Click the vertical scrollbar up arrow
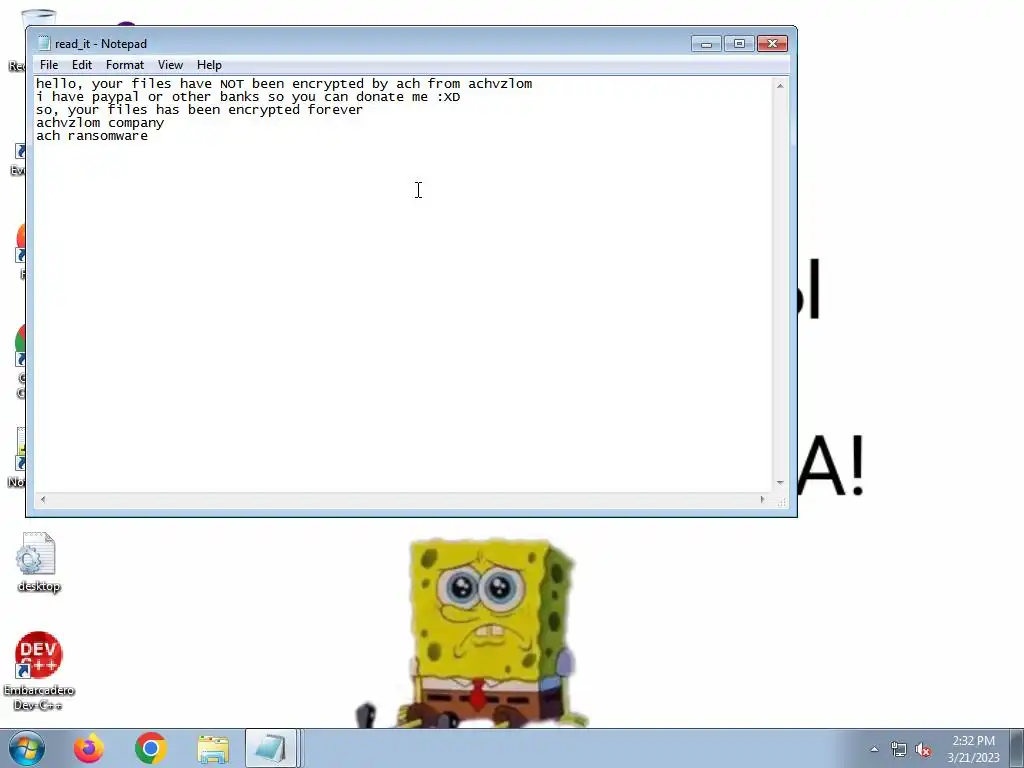 (x=780, y=86)
